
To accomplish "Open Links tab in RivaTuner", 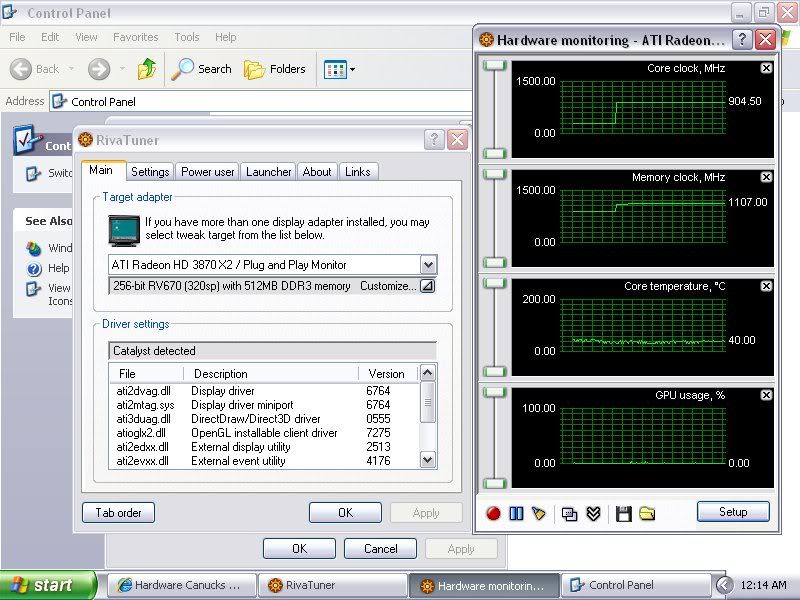I will (358, 172).
